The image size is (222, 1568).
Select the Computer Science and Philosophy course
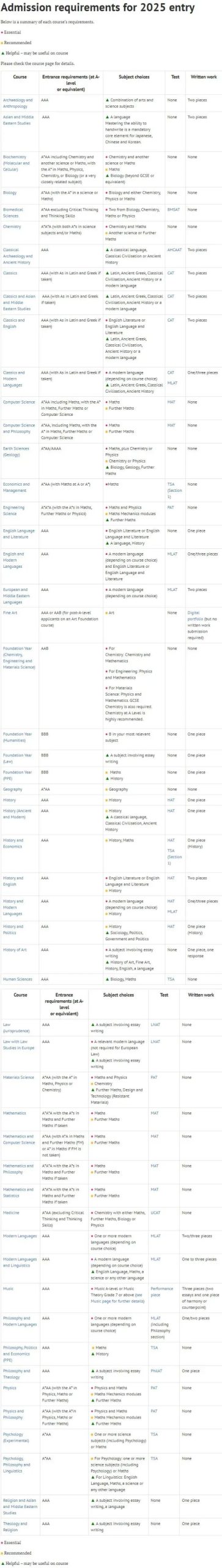[19, 428]
